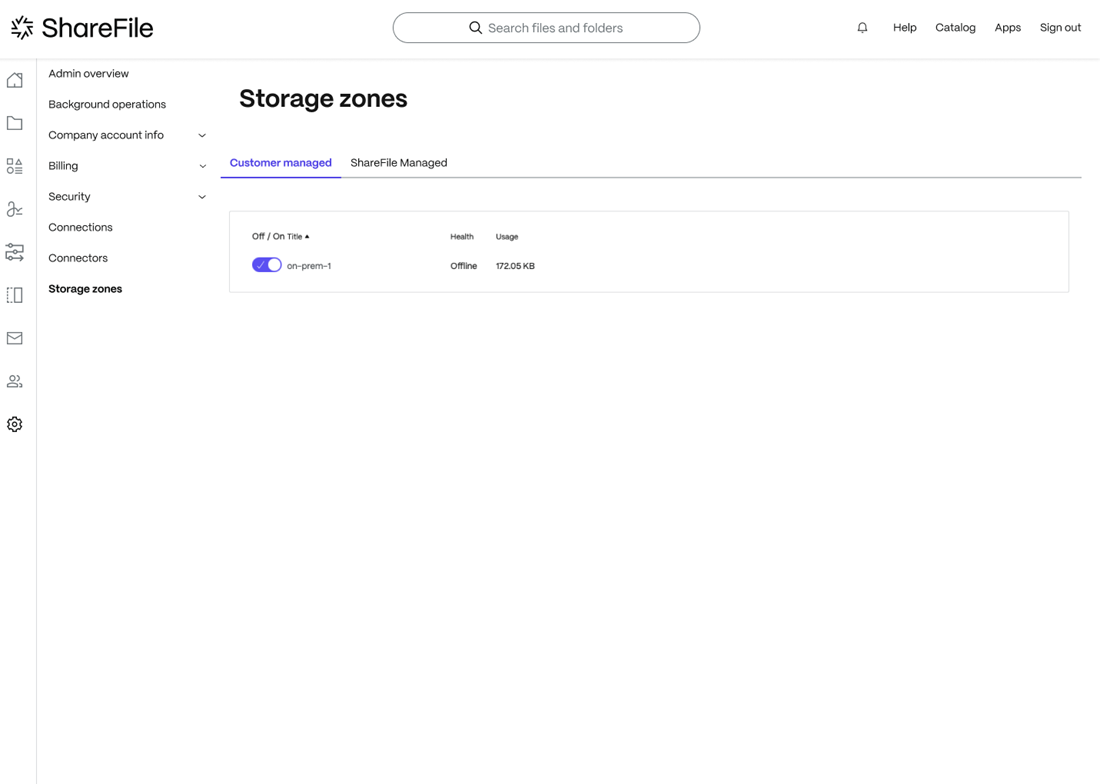
Task: Open the Catalog link
Action: click(x=955, y=27)
